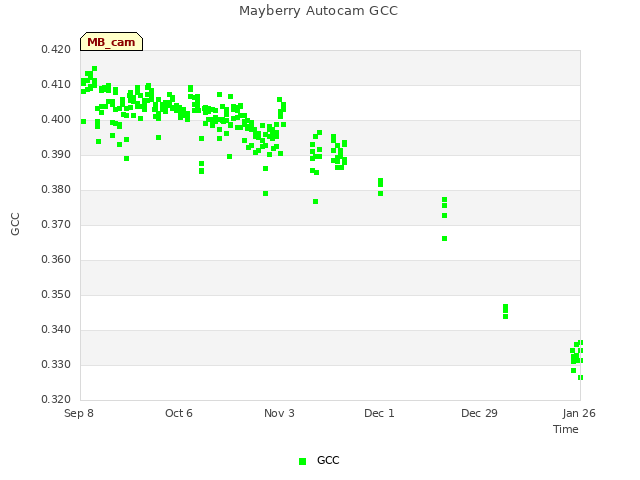Select the 0.390 y-axis tick label
The width and height of the screenshot is (640, 480).
56,154
